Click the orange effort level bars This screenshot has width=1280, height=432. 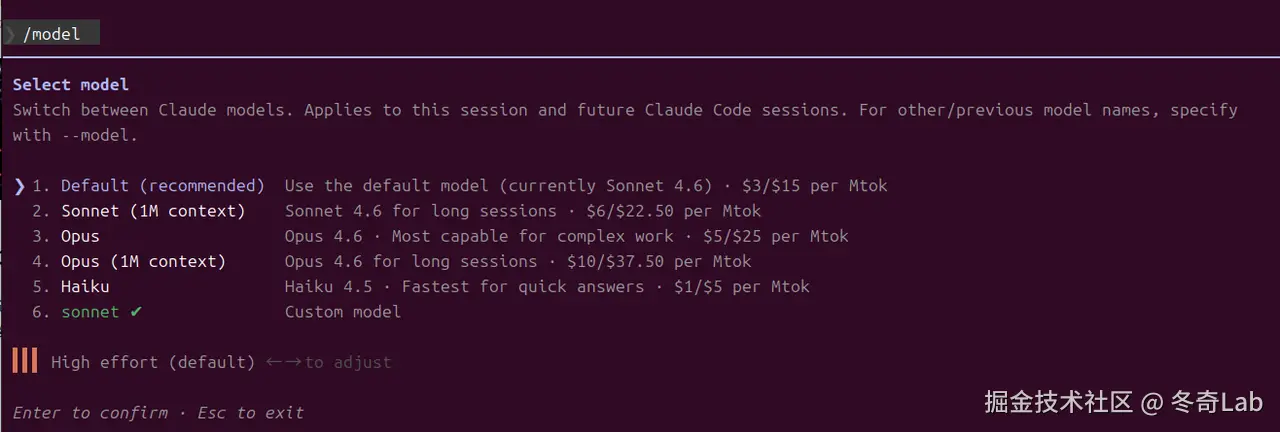pyautogui.click(x=25, y=361)
